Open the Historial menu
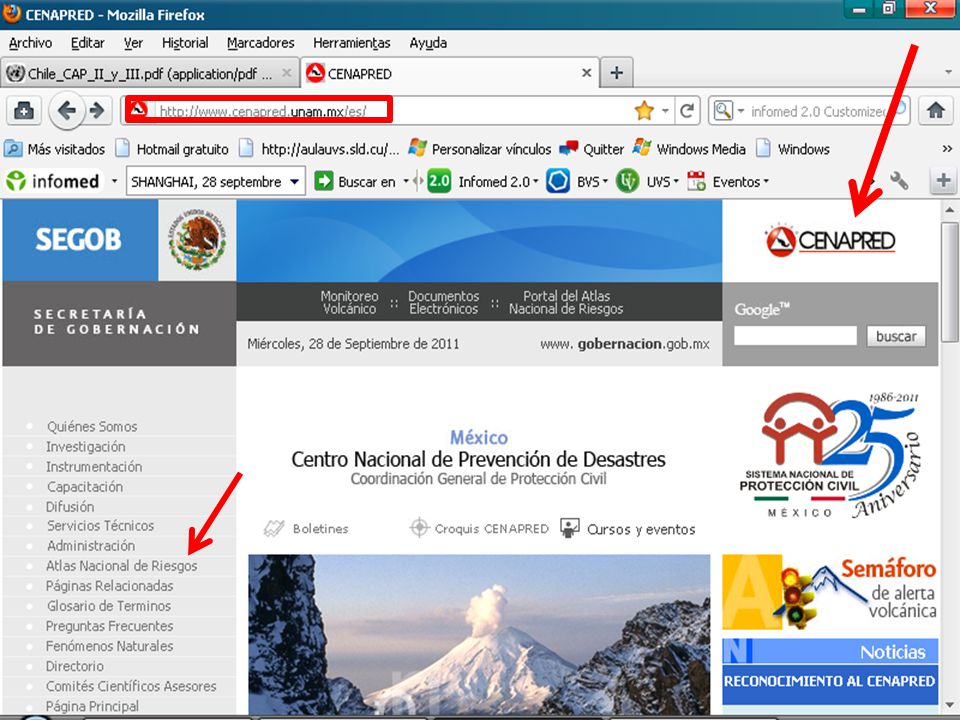Screen dimensions: 960x720 tap(185, 43)
